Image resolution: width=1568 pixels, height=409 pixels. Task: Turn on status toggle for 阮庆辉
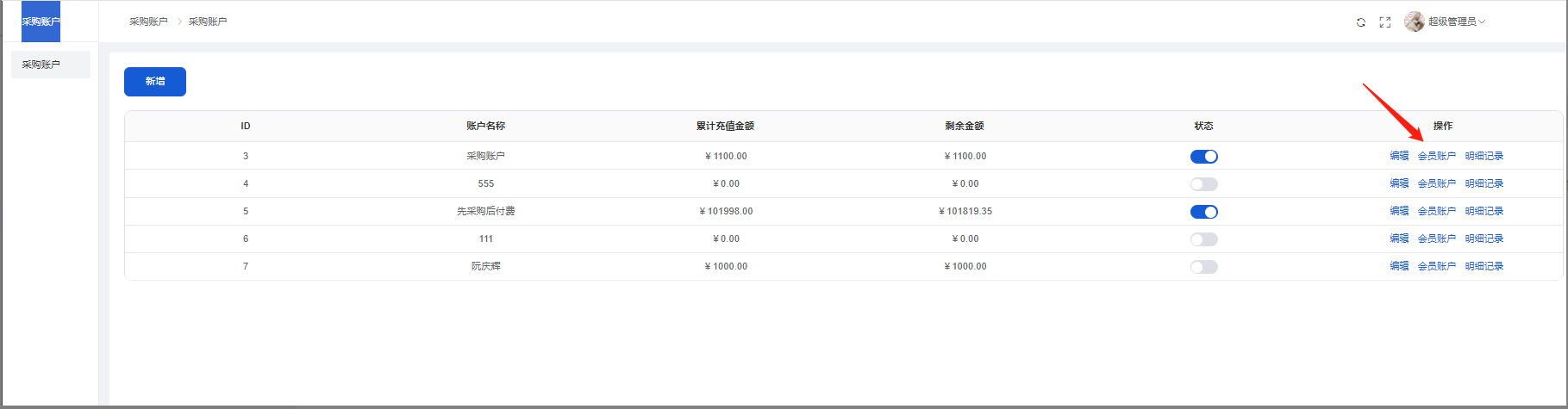click(1203, 267)
